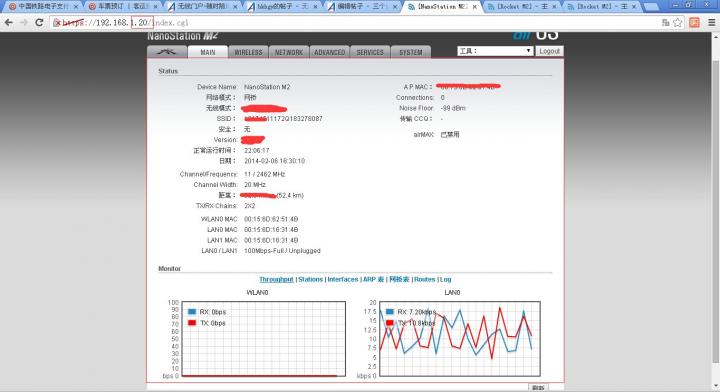Screen dimensions: 720x392
Task: Expand the 工具 tools dropdown
Action: [x=495, y=51]
